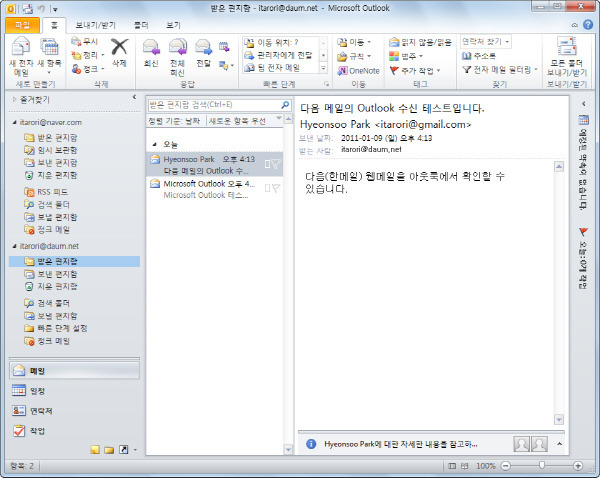Collapse the 오늘 today group
Image resolution: width=600 pixels, height=478 pixels.
point(155,145)
